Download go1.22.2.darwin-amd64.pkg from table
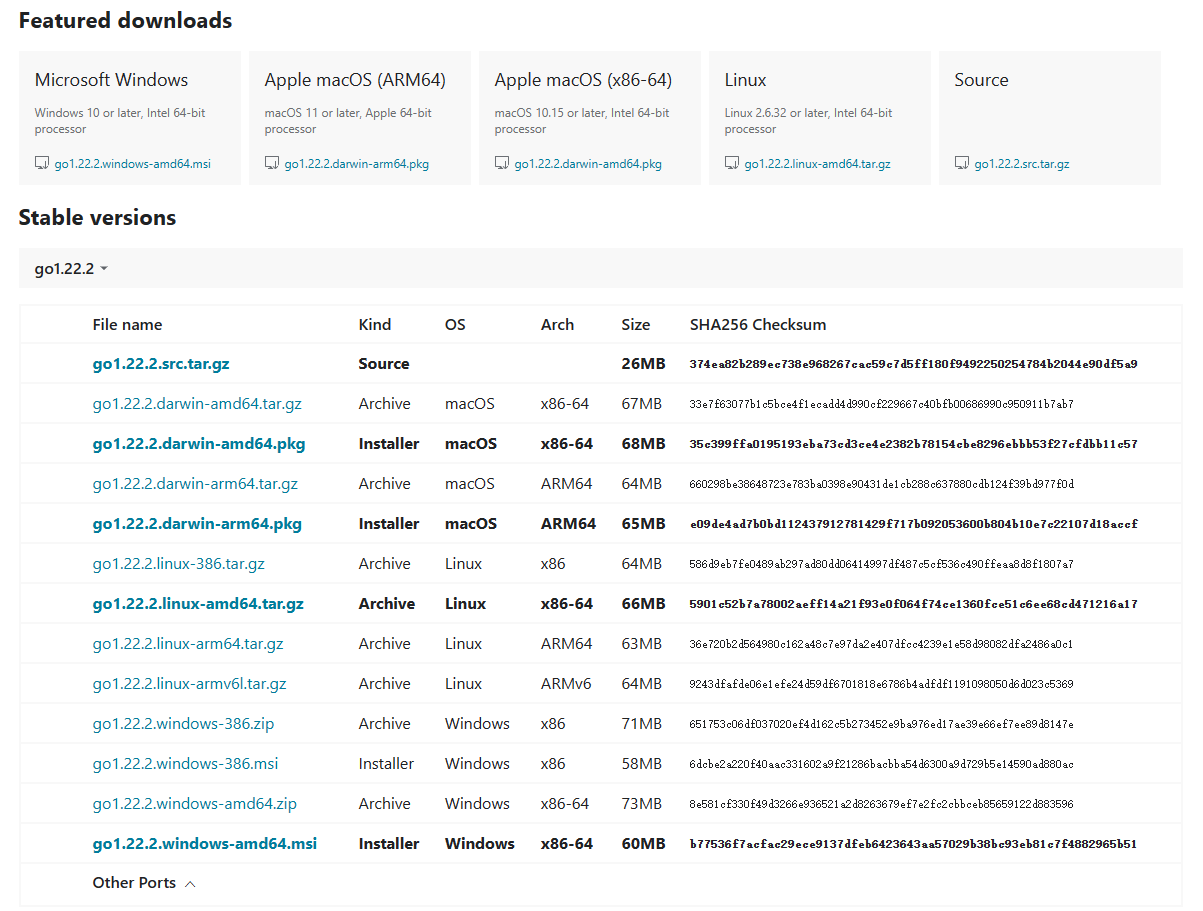The image size is (1203, 911). 199,444
